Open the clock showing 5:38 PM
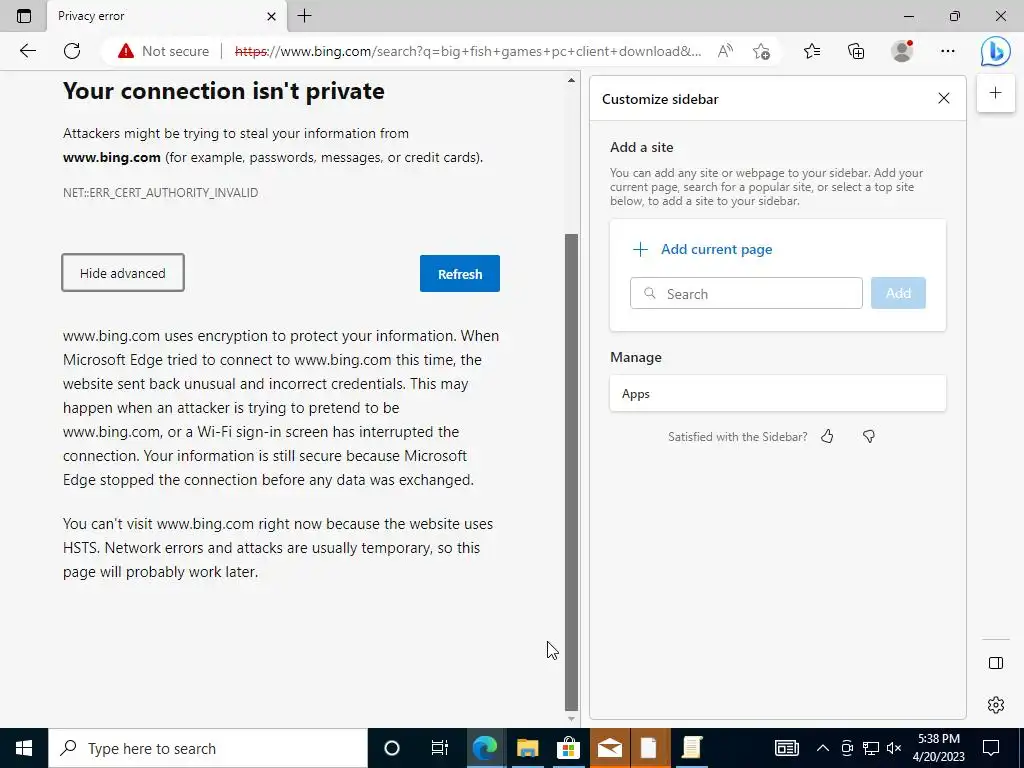The height and width of the screenshot is (768, 1024). pyautogui.click(x=938, y=748)
